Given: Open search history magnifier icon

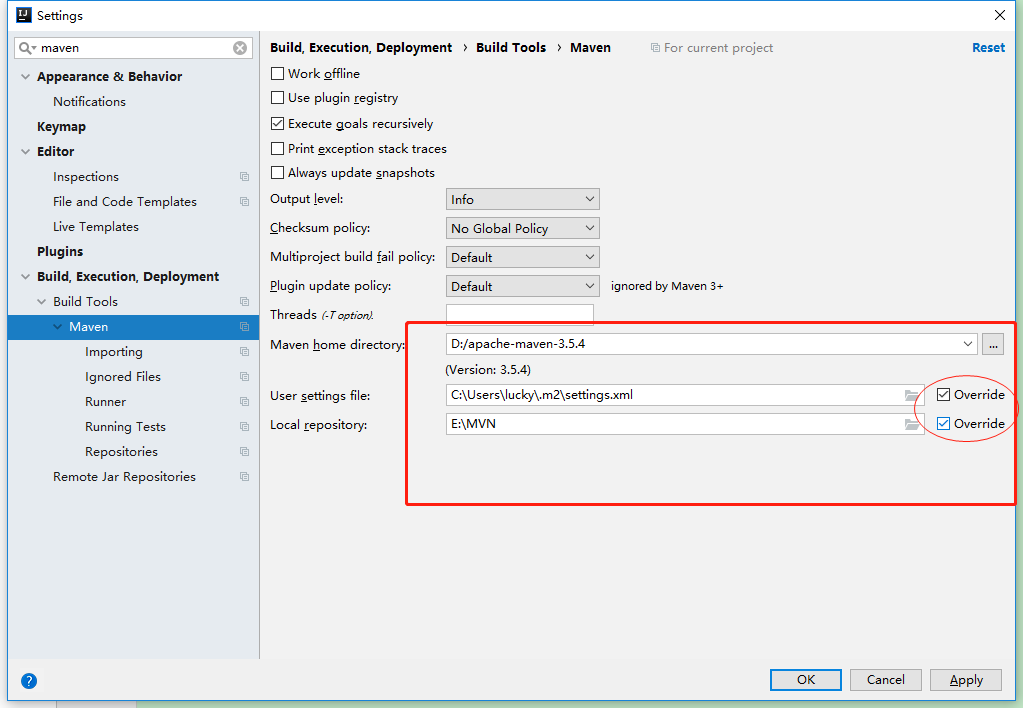Looking at the screenshot, I should [x=27, y=48].
